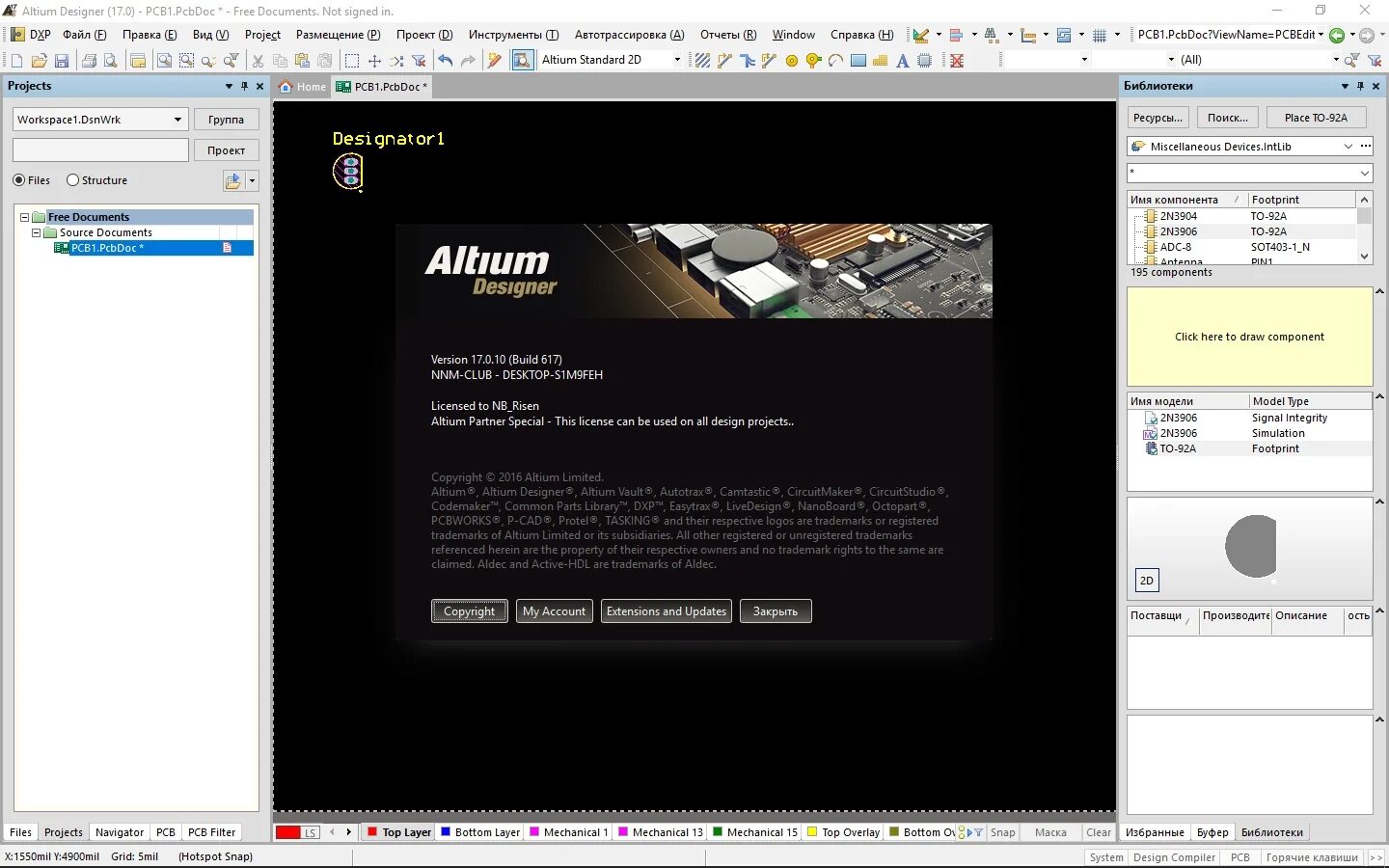This screenshot has height=868, width=1389.
Task: Open the Правка (E) menu
Action: (150, 35)
